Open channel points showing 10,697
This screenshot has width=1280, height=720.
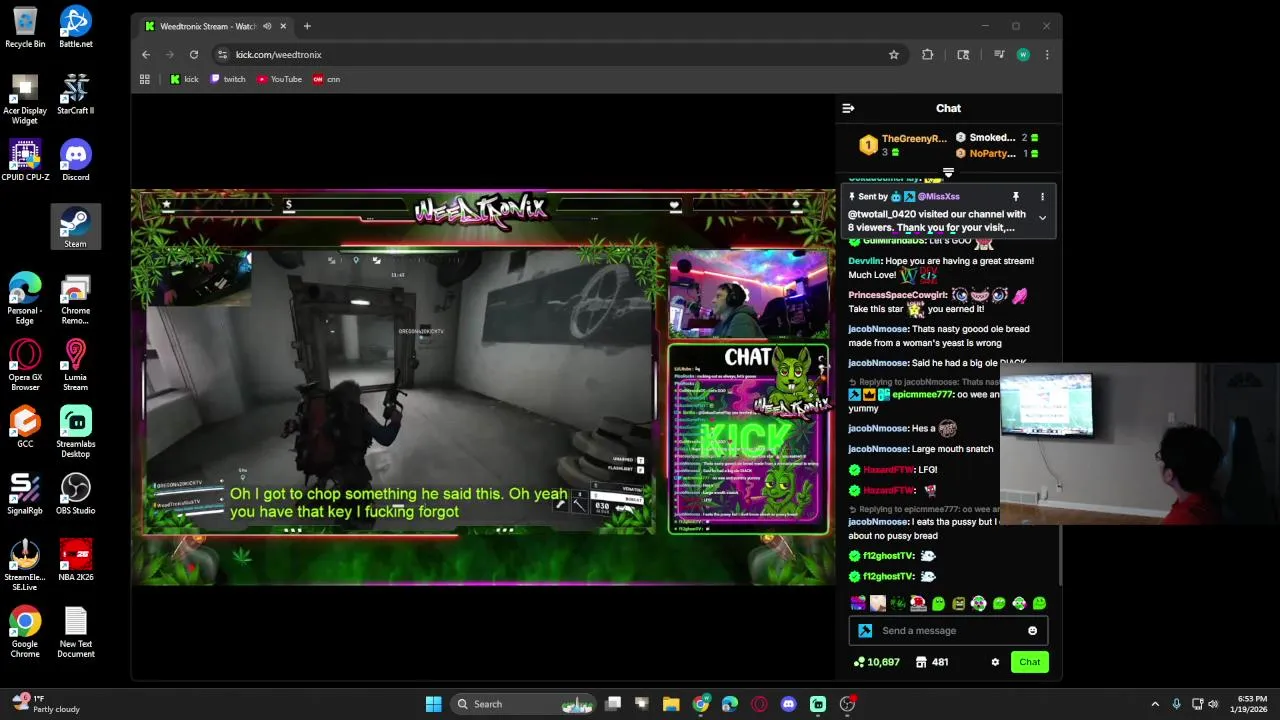pyautogui.click(x=877, y=662)
